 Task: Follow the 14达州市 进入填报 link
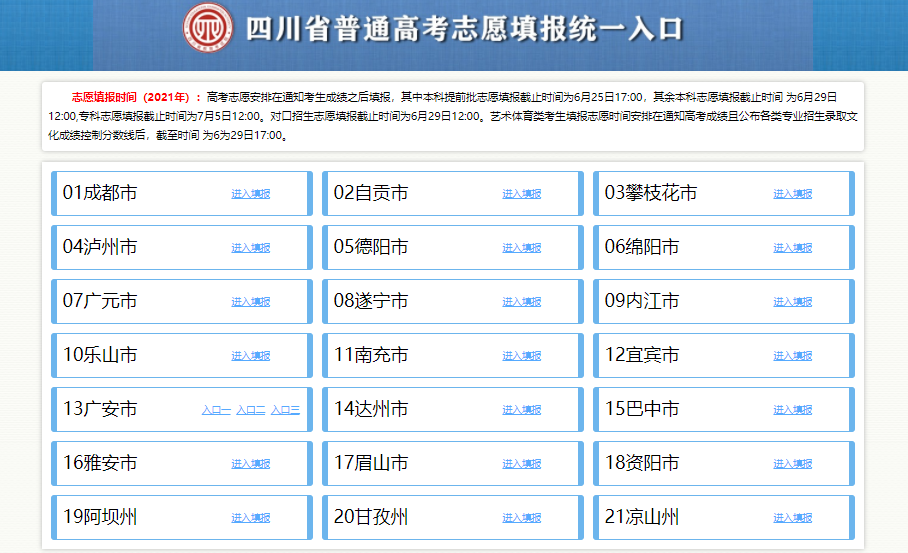click(522, 410)
